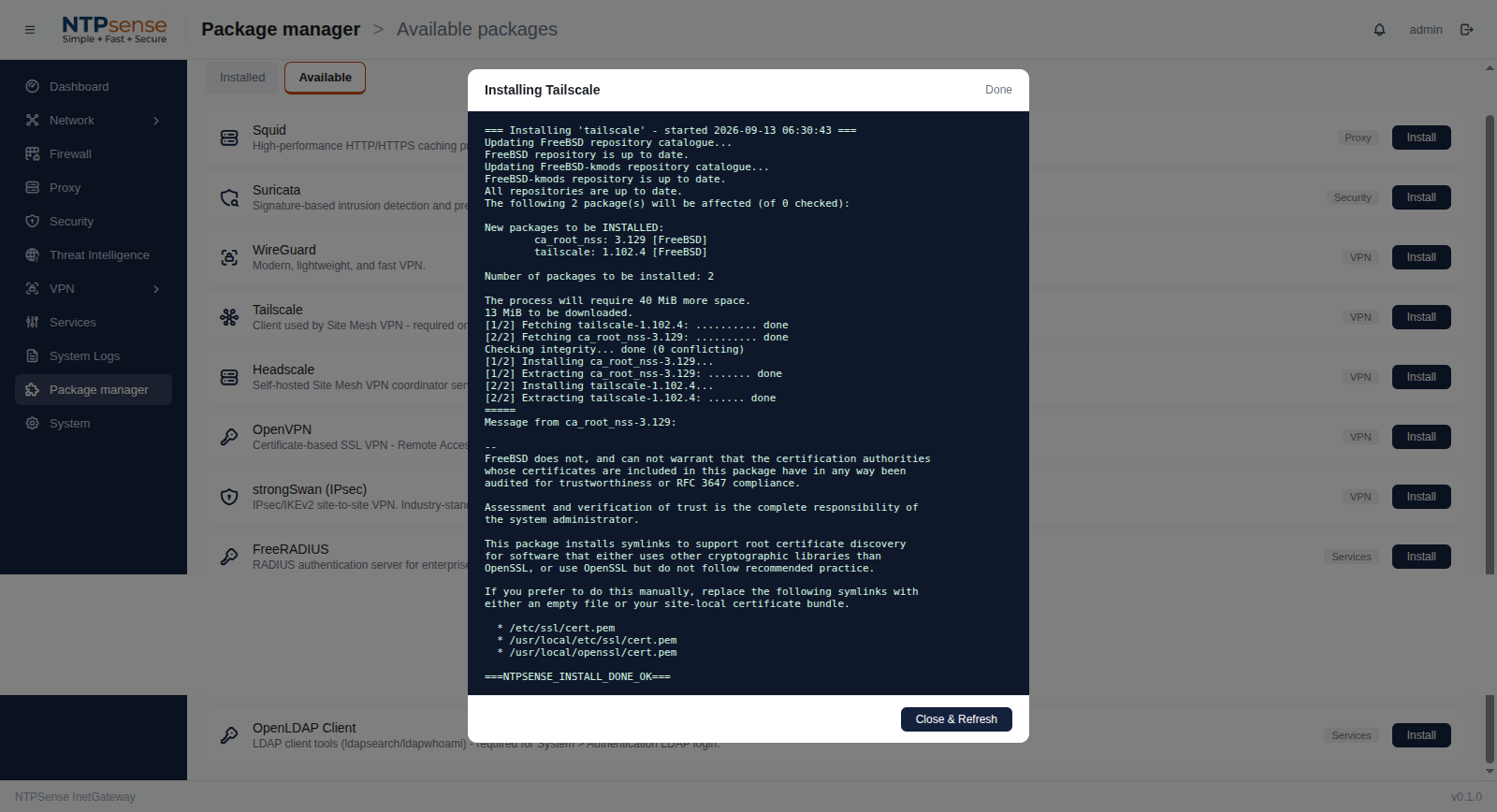Viewport: 1497px width, 812px height.
Task: Install the Squid package
Action: (1421, 138)
